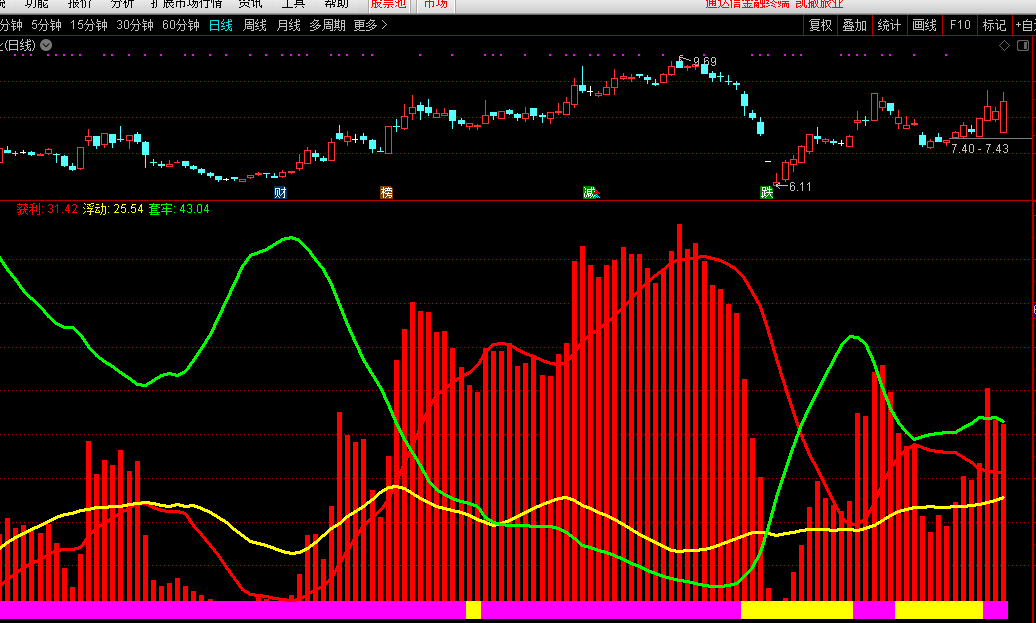Open F10 company information

tap(960, 25)
